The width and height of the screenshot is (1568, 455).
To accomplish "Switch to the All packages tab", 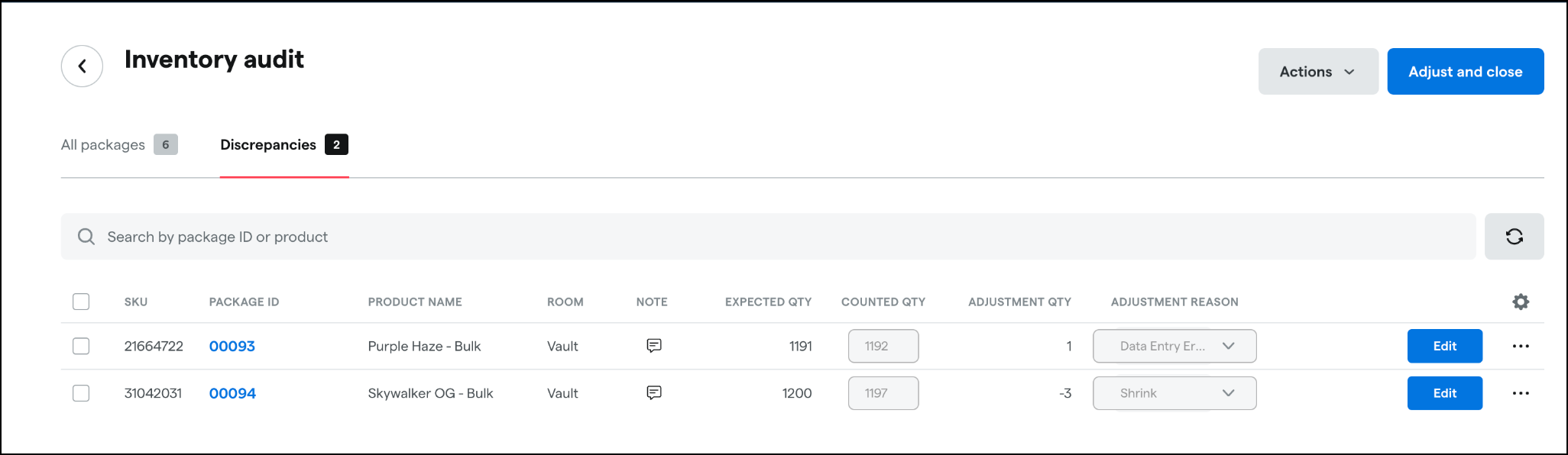I will pos(119,144).
